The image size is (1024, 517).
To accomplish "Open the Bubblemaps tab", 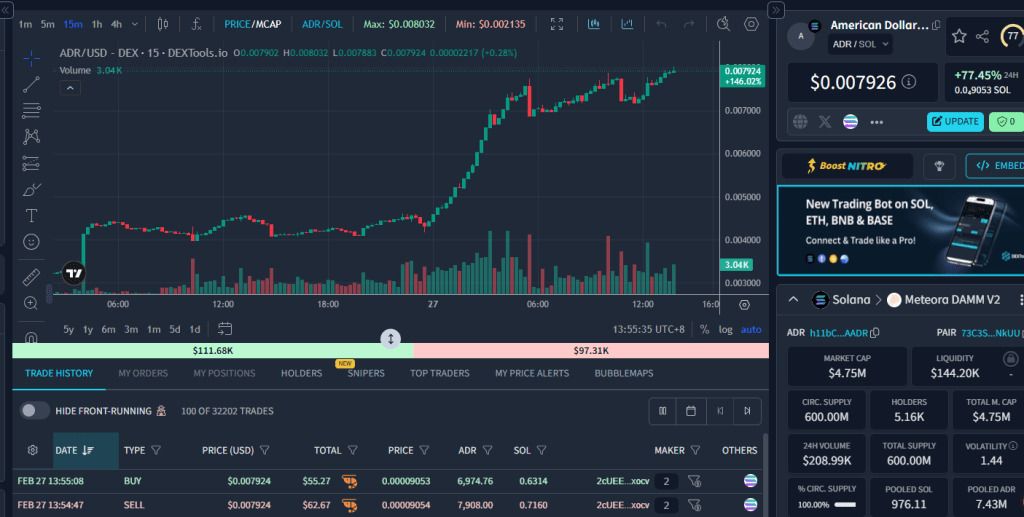I will [x=624, y=373].
